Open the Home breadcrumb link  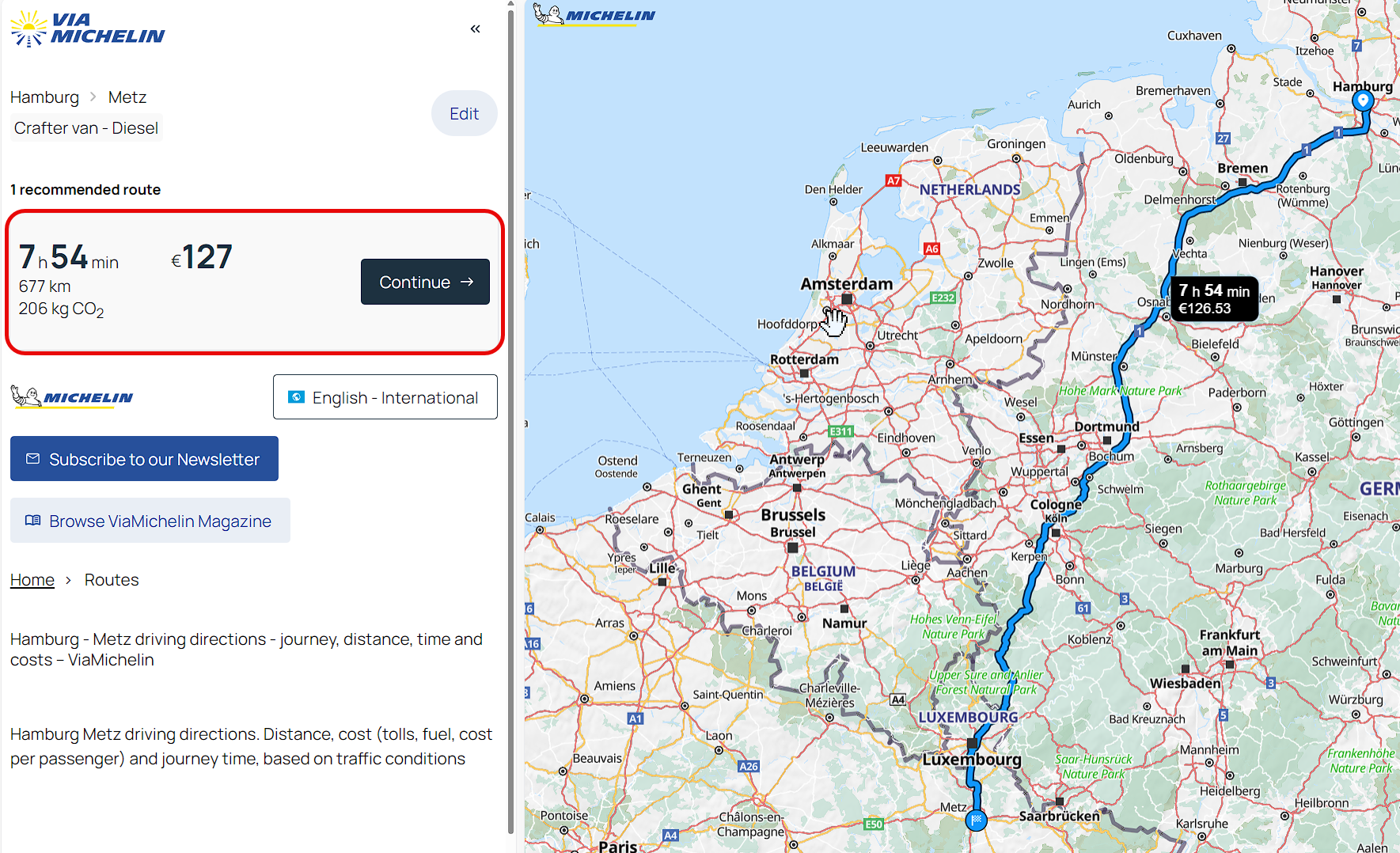32,580
